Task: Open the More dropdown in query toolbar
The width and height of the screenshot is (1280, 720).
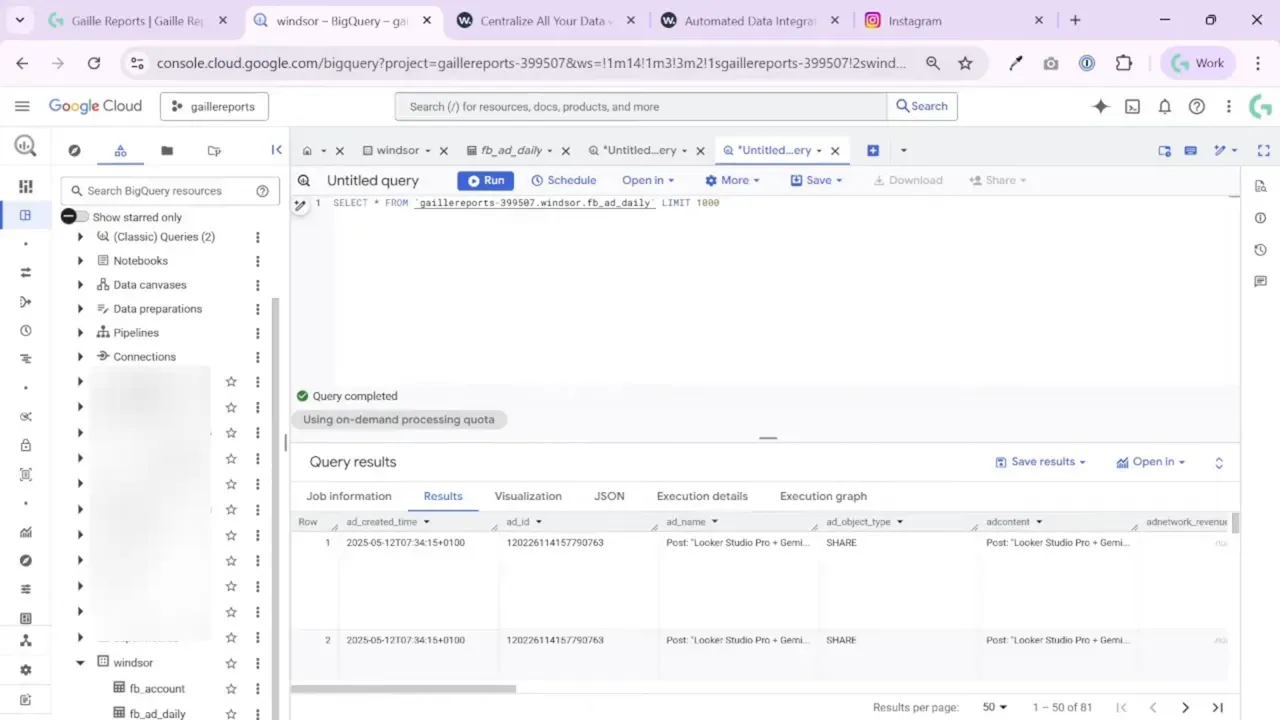Action: tap(732, 180)
